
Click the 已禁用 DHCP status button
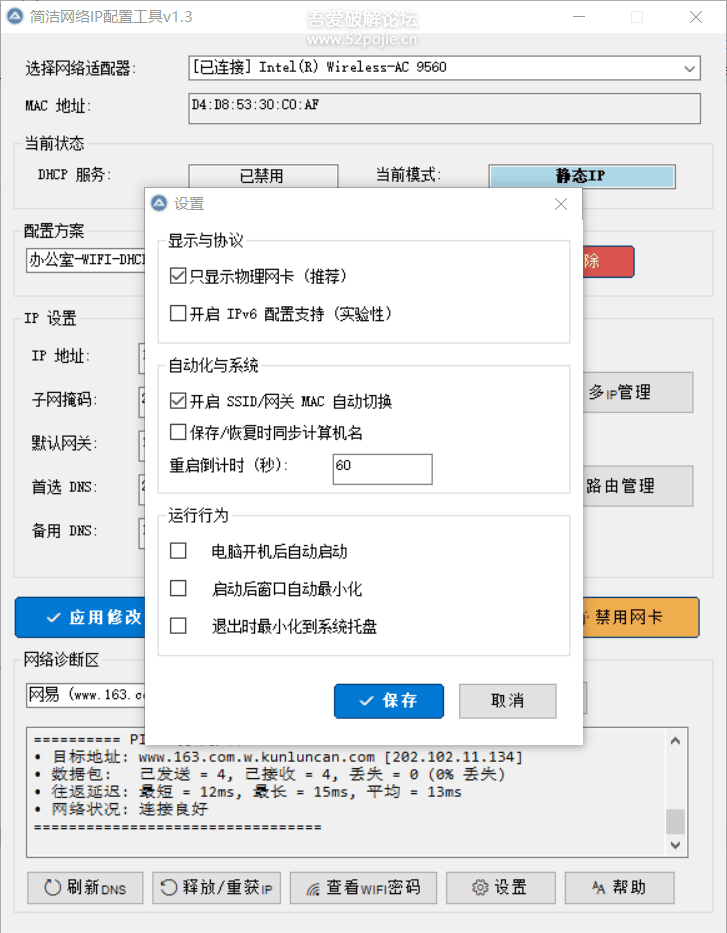pos(263,176)
